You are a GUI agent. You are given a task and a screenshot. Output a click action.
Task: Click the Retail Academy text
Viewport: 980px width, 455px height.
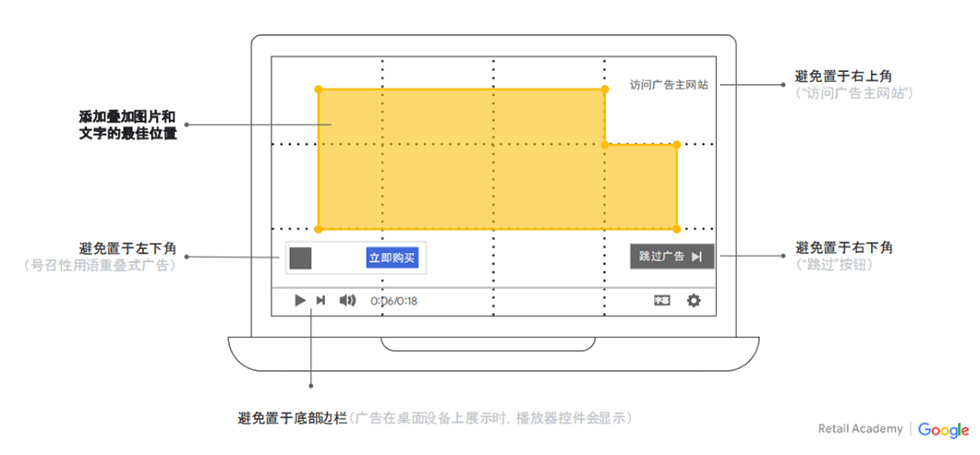pyautogui.click(x=860, y=429)
